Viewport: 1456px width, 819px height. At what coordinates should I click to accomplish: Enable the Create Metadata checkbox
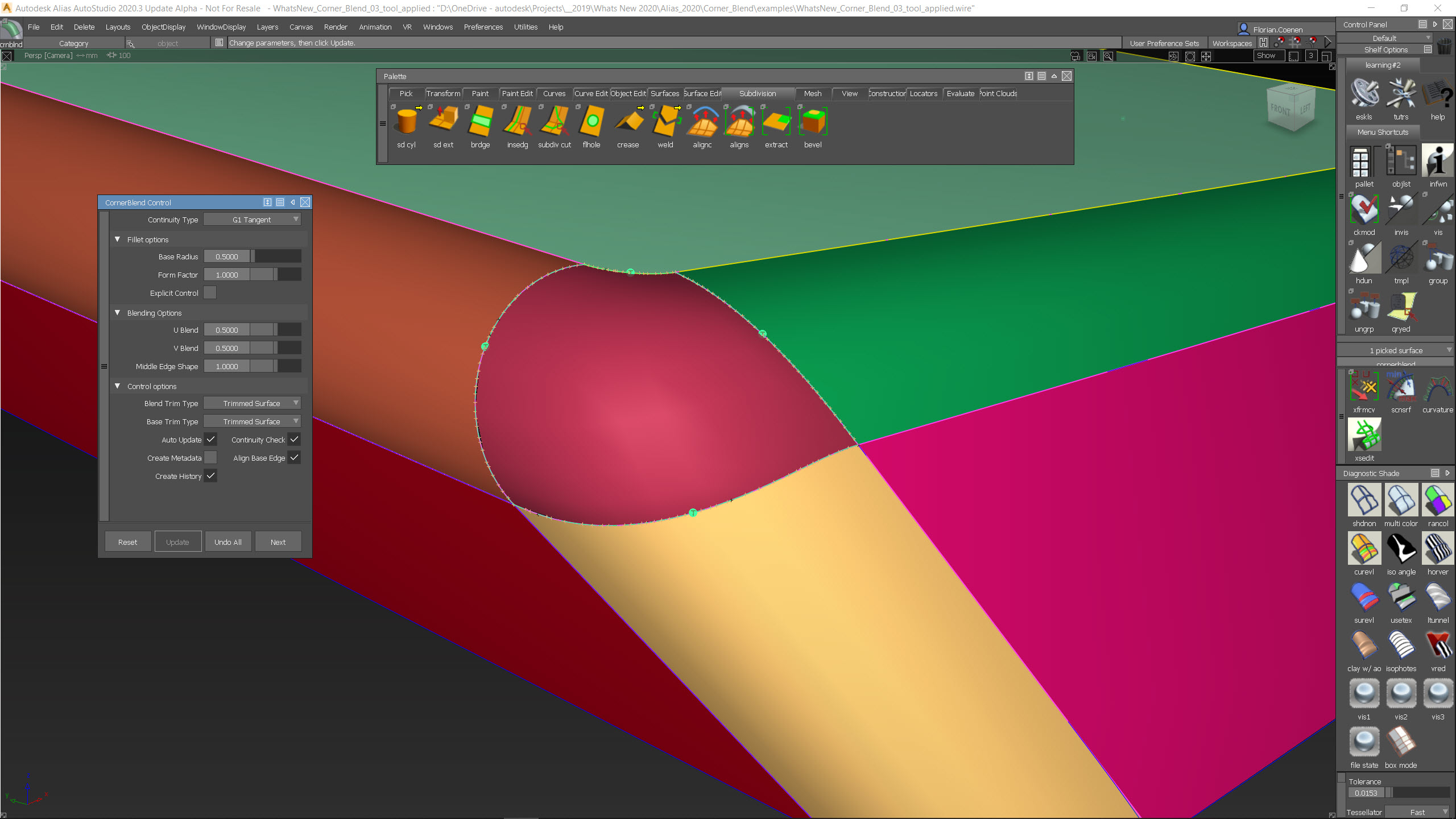point(210,458)
